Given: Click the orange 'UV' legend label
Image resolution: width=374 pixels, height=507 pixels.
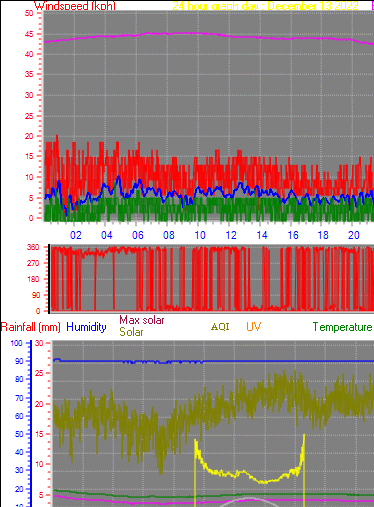Looking at the screenshot, I should 254,327.
